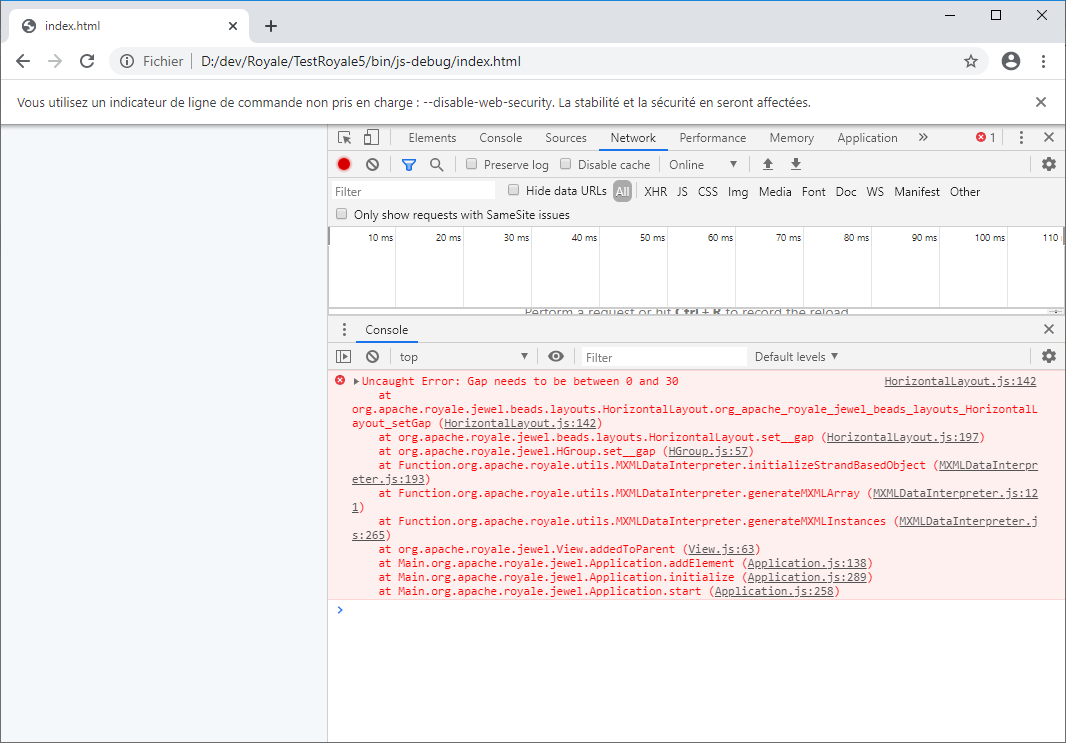1066x743 pixels.
Task: Toggle the device toolbar
Action: [x=371, y=137]
